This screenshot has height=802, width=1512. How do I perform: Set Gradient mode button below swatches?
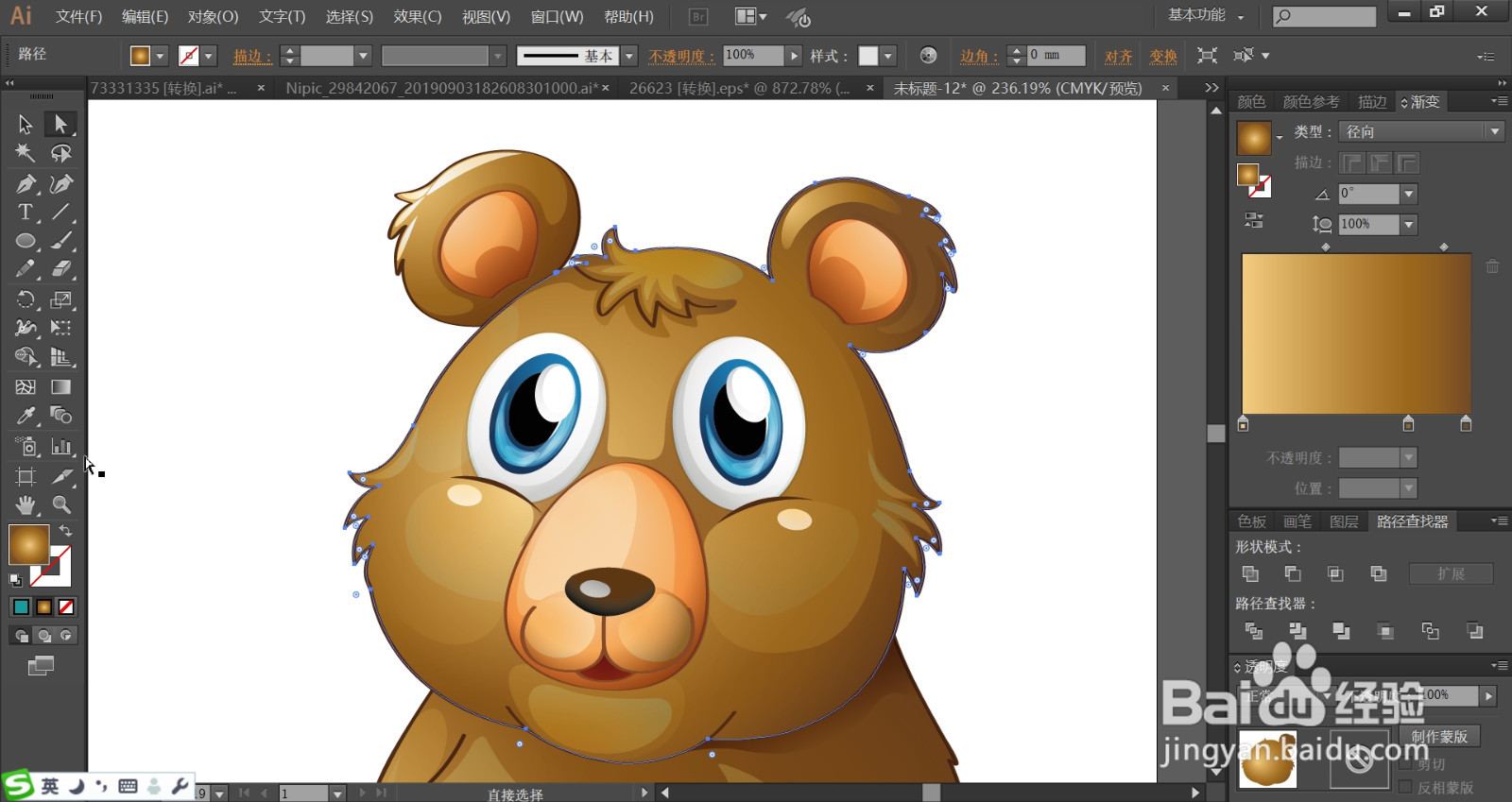click(x=43, y=607)
